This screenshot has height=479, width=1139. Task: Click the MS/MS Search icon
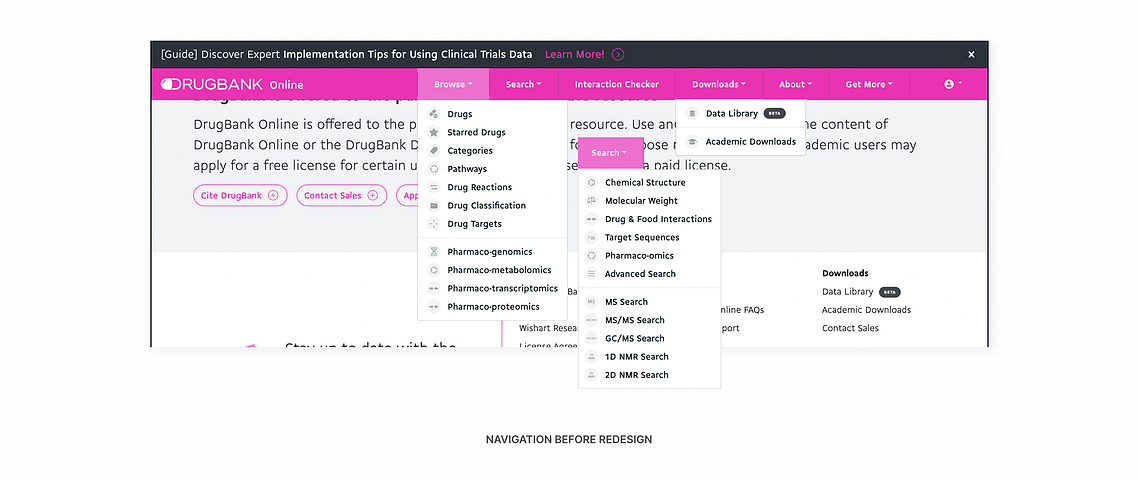[591, 320]
